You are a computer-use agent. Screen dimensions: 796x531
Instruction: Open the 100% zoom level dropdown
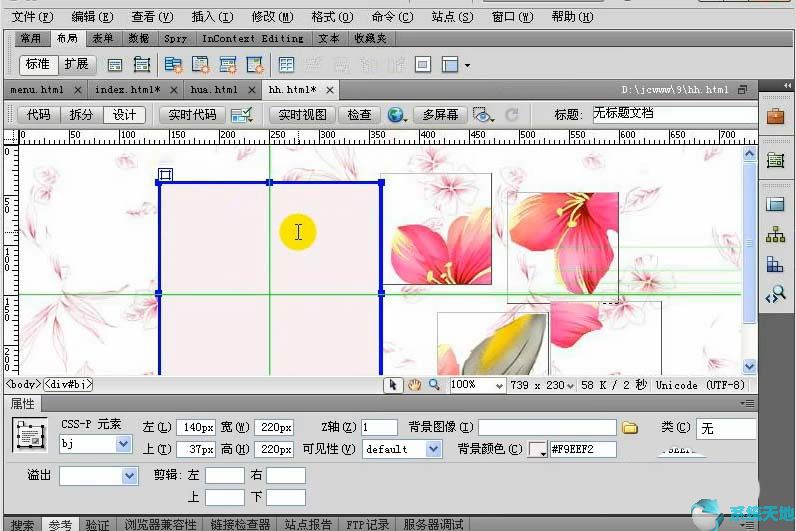click(x=499, y=386)
